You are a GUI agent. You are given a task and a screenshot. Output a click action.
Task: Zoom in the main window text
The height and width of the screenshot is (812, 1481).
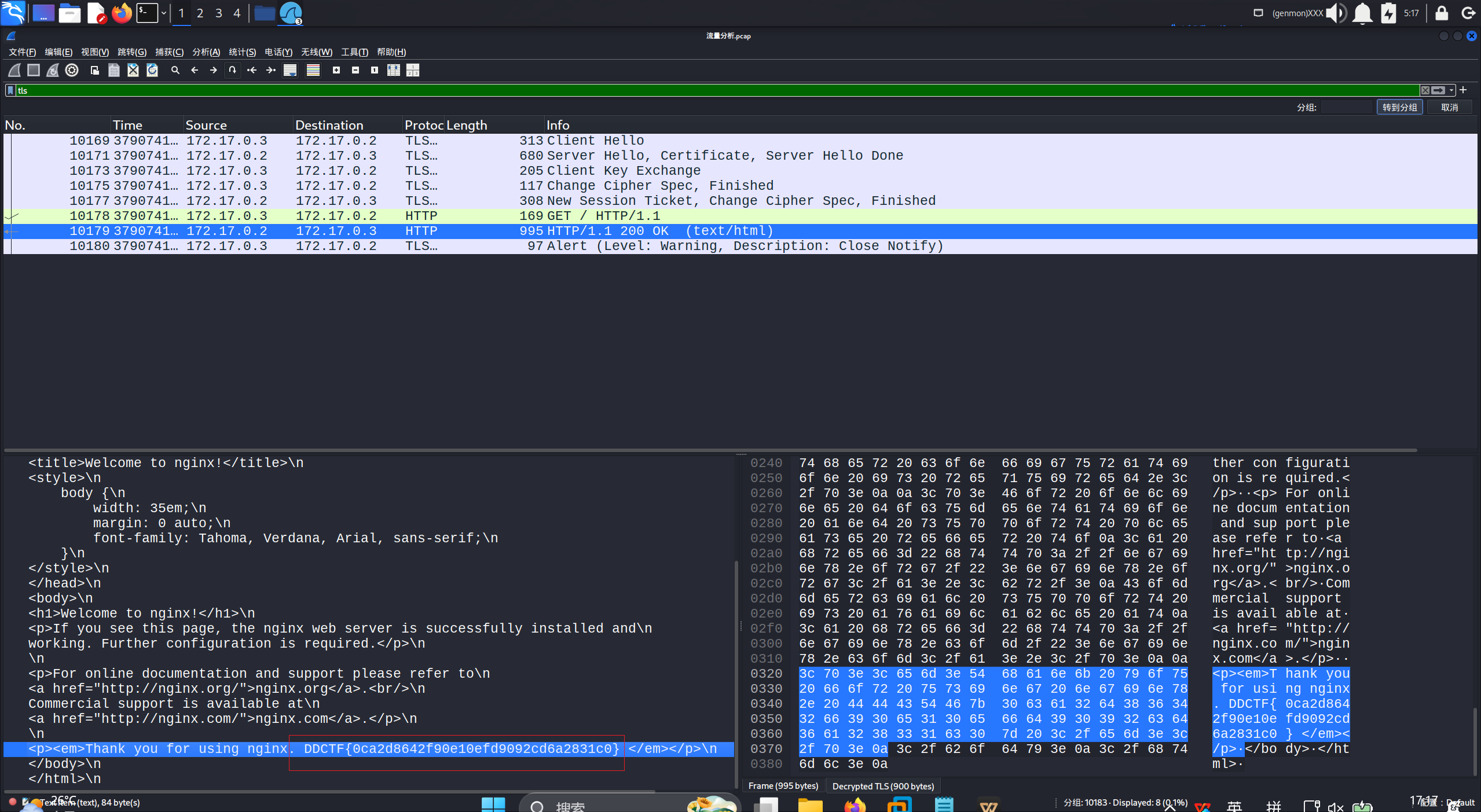336,70
